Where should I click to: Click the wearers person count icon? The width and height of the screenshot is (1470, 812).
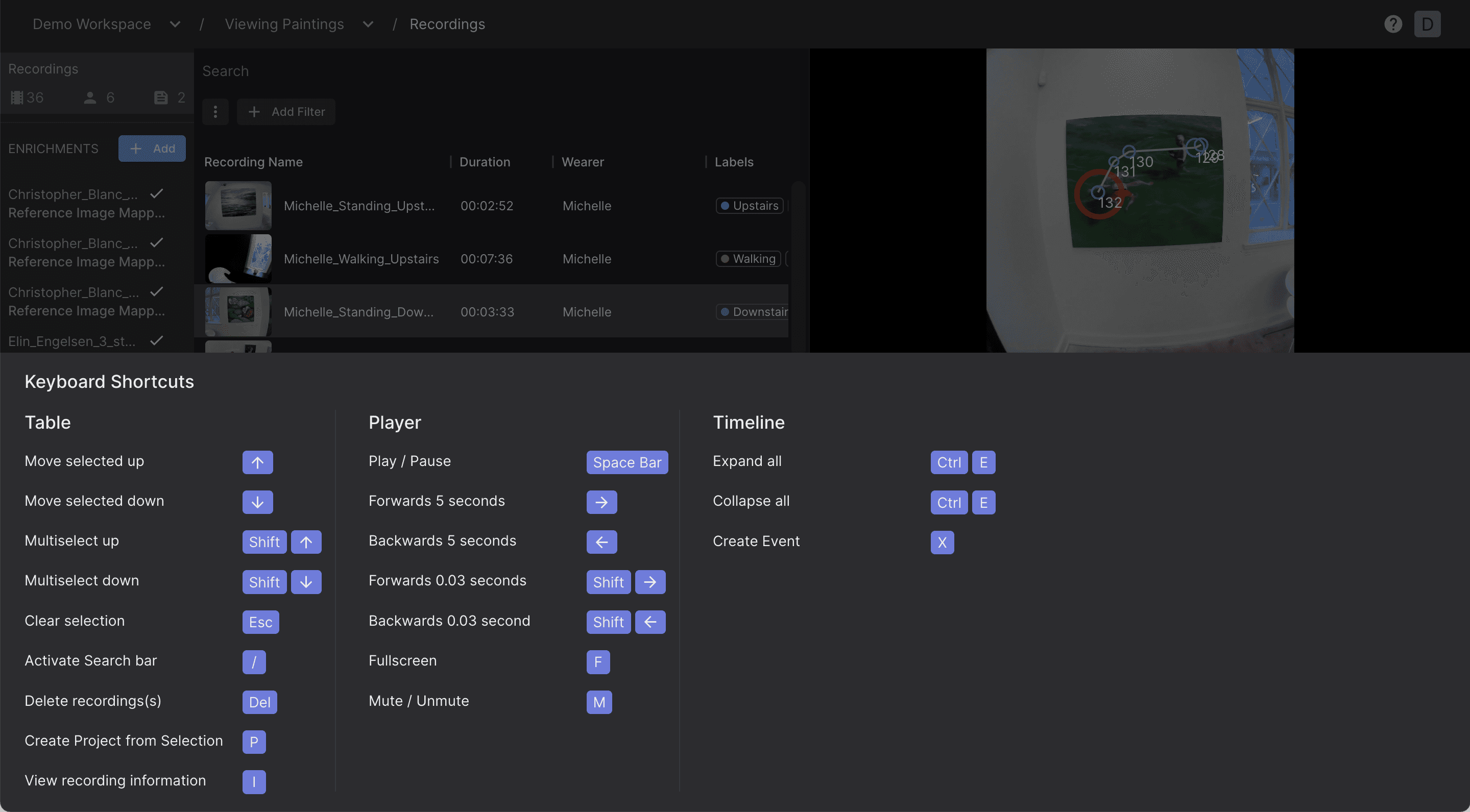point(89,97)
